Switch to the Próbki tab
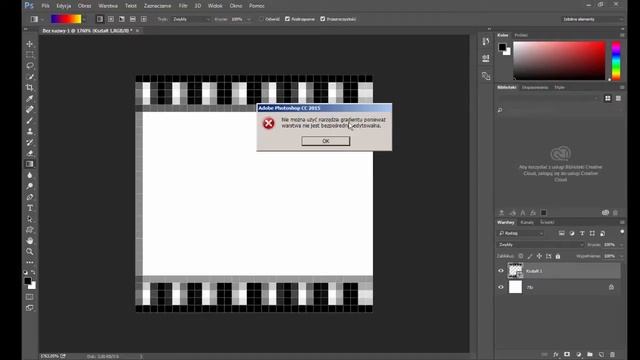Viewport: 640px width, 360px height. [x=521, y=36]
